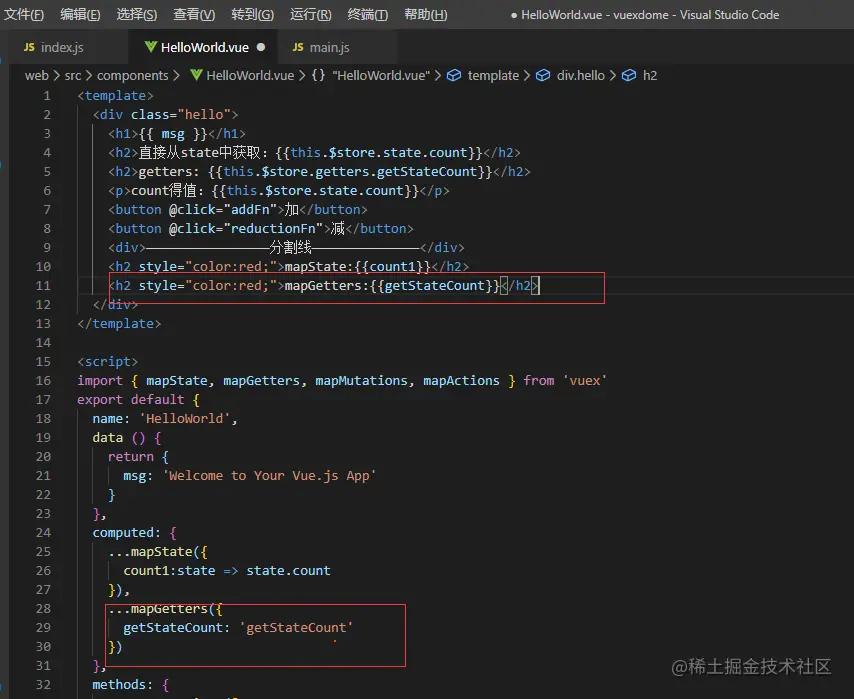Expand breadcrumb chevron after web

tap(57, 75)
